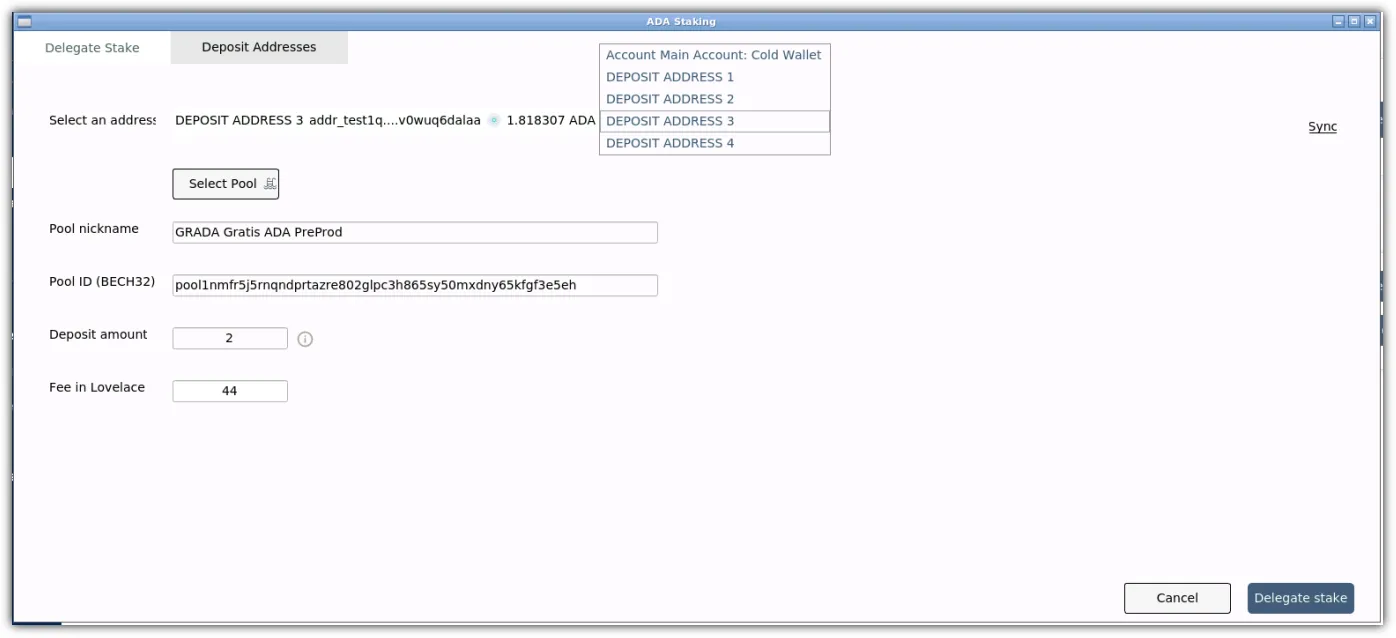This screenshot has height=638, width=1396.
Task: Choose Account Main Account: Cold Wallet option
Action: 714,55
